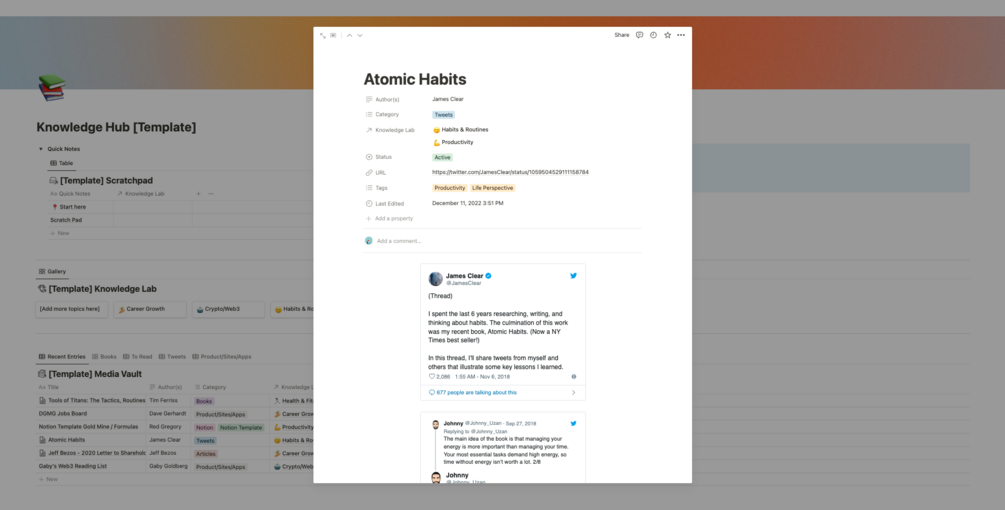The width and height of the screenshot is (1005, 510).
Task: Go to previous entry with up chevron
Action: tap(349, 35)
